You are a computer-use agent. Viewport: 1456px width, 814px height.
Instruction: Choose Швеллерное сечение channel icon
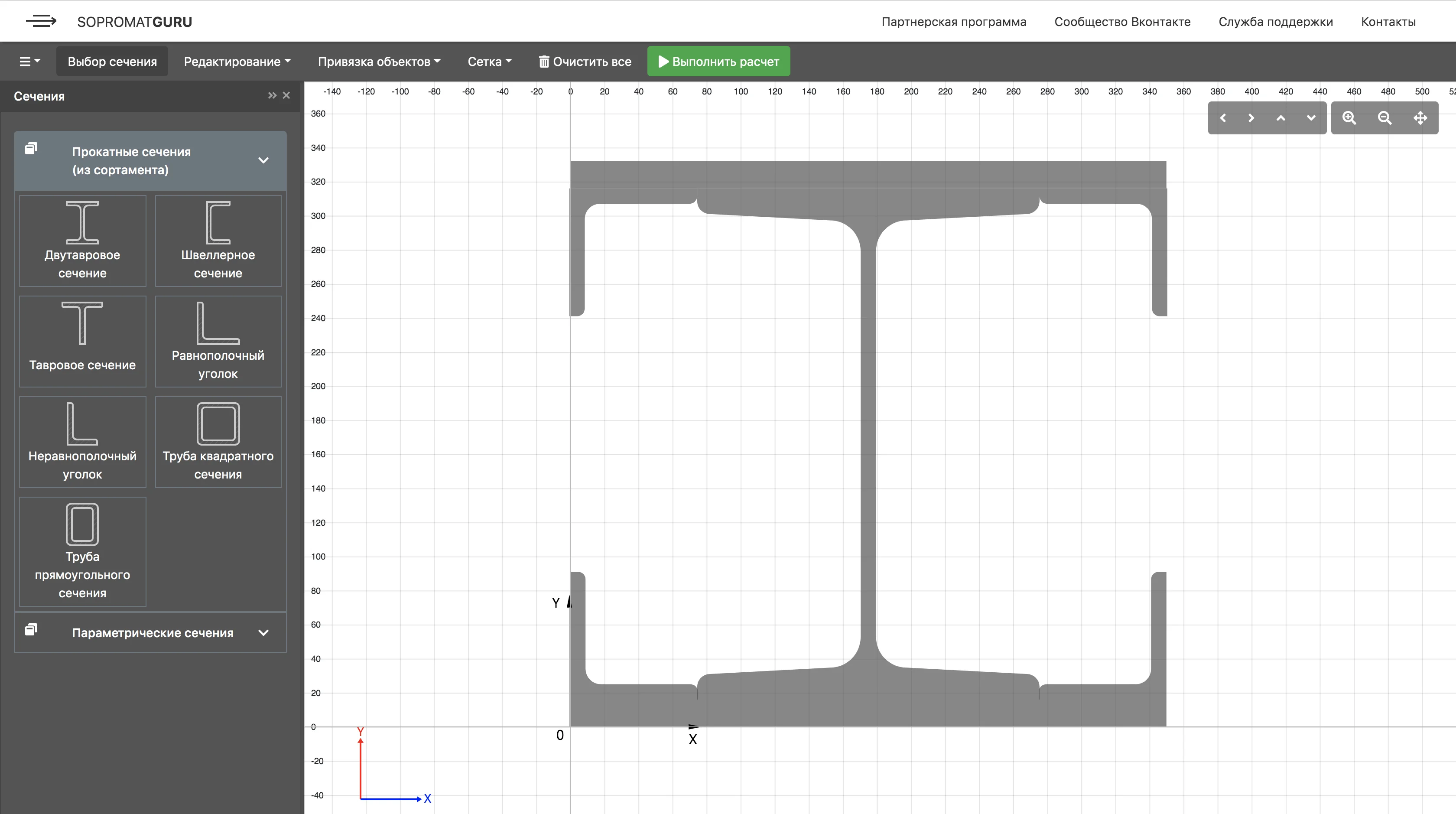tap(218, 241)
